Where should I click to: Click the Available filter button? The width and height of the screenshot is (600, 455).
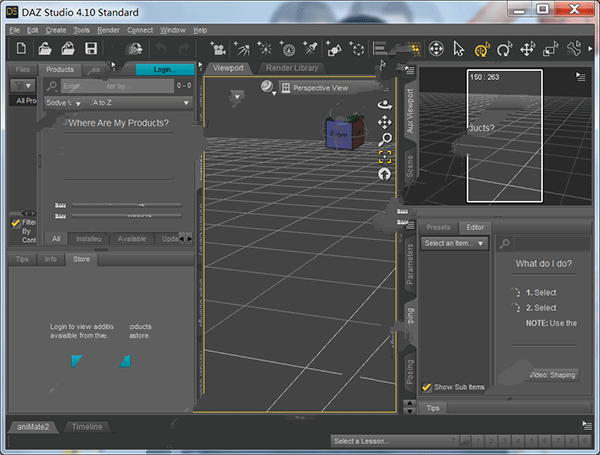[132, 239]
